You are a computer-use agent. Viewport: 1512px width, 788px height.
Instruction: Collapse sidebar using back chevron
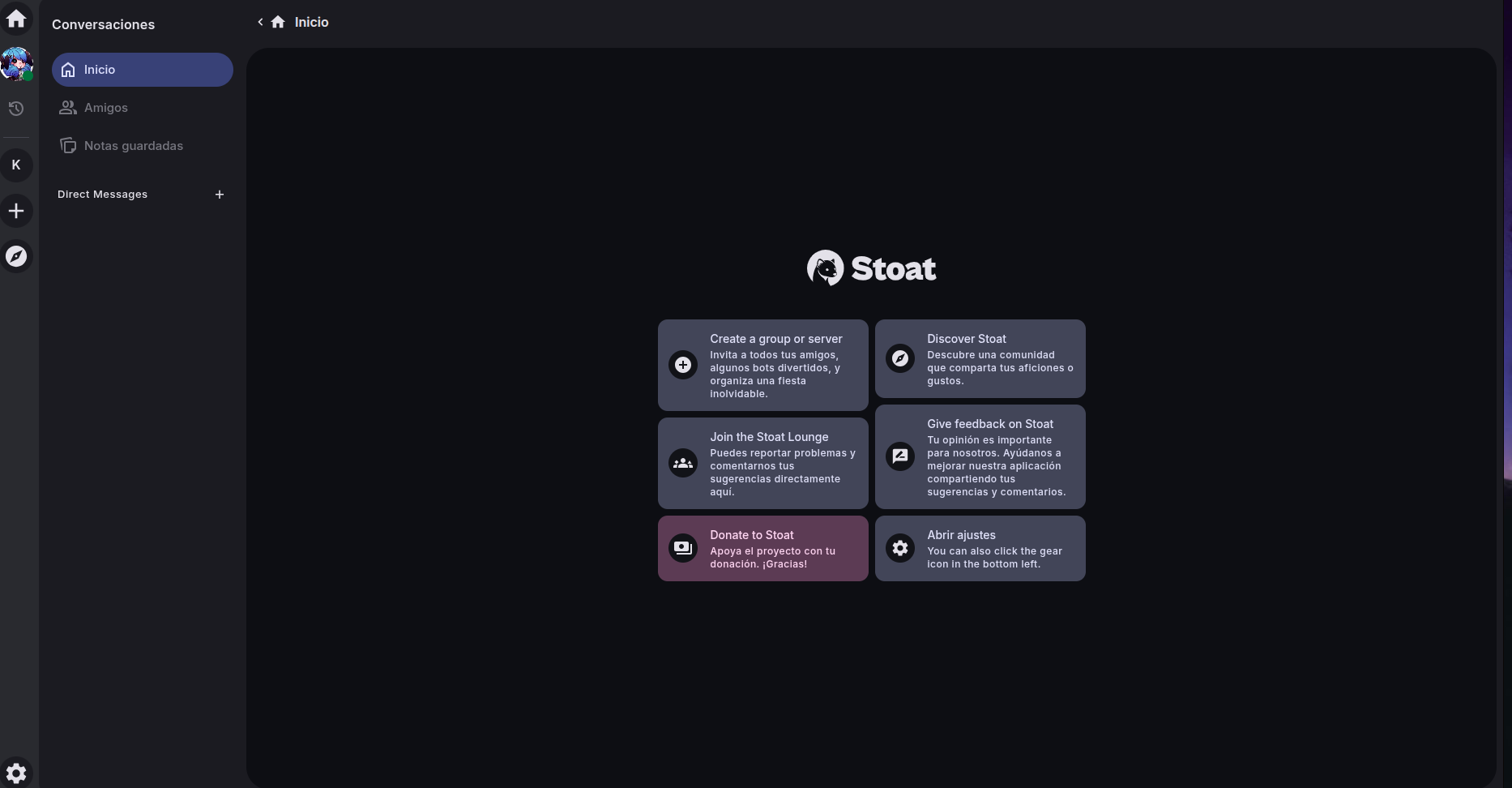[x=260, y=22]
